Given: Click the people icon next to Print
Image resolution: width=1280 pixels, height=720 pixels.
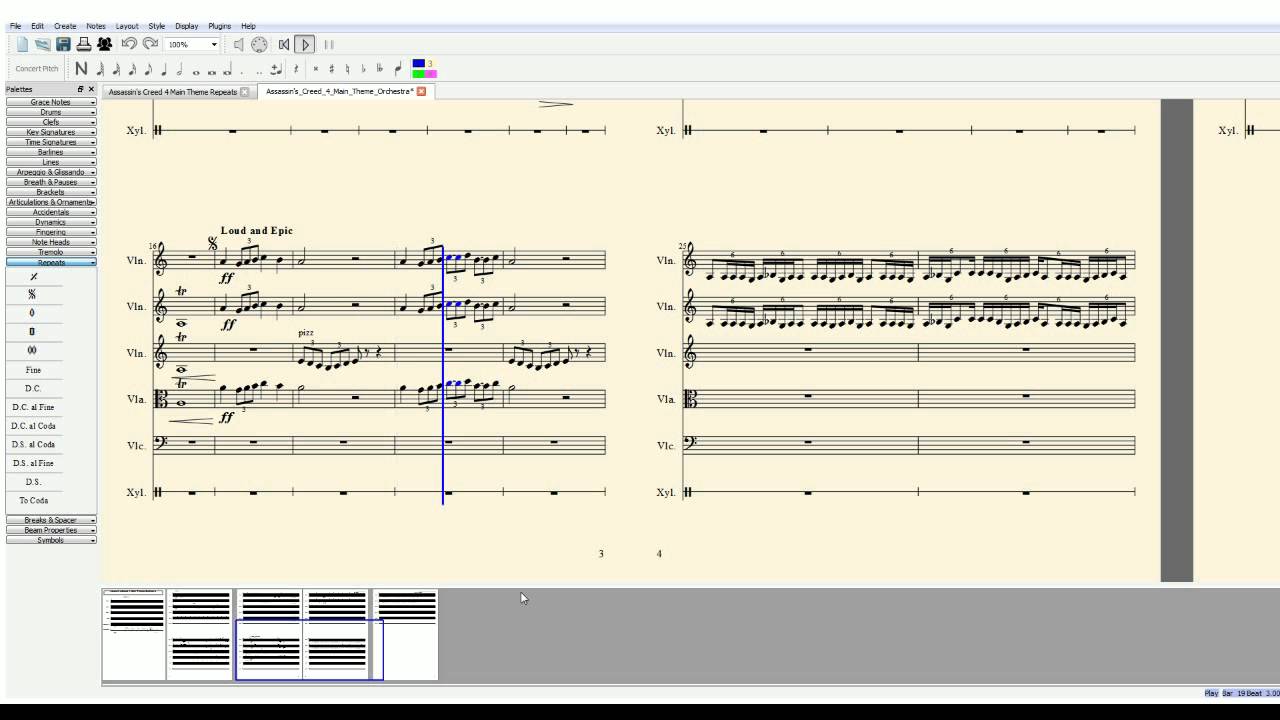Looking at the screenshot, I should pos(104,44).
